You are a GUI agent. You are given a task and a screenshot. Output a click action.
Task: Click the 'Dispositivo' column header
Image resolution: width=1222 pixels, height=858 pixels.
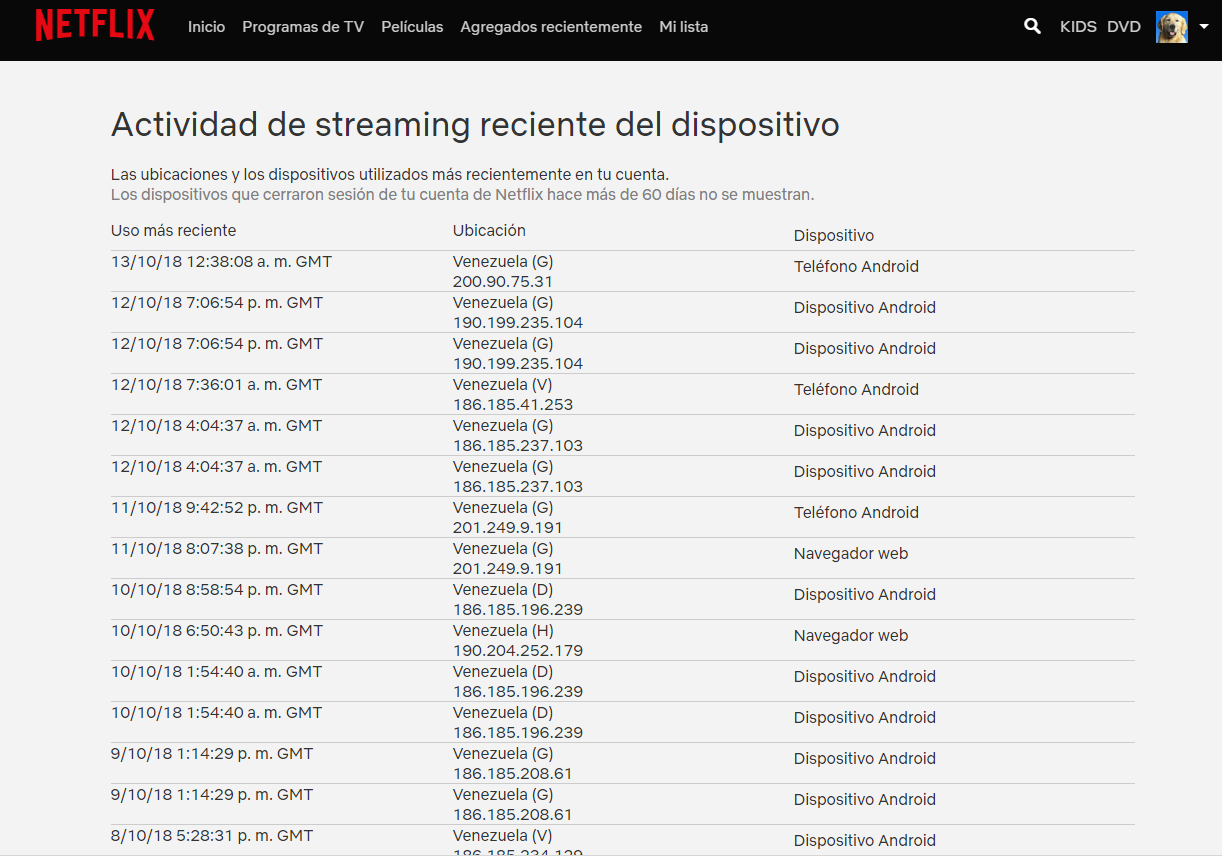tap(834, 236)
